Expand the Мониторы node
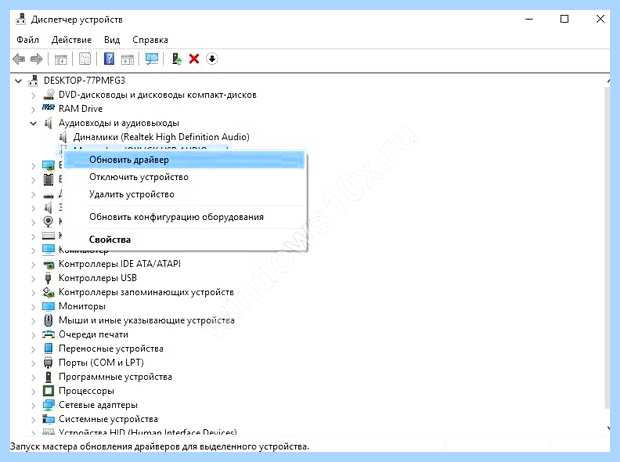Image resolution: width=620 pixels, height=462 pixels. click(x=34, y=307)
